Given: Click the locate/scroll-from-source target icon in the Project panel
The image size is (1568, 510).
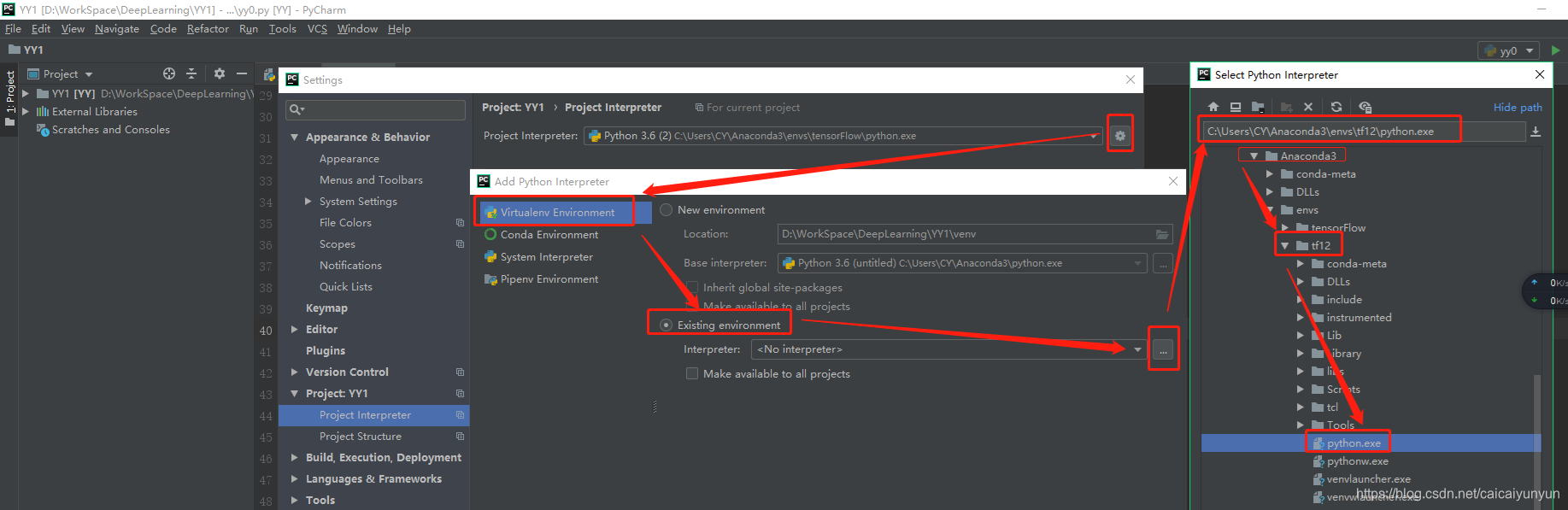Looking at the screenshot, I should 169,73.
